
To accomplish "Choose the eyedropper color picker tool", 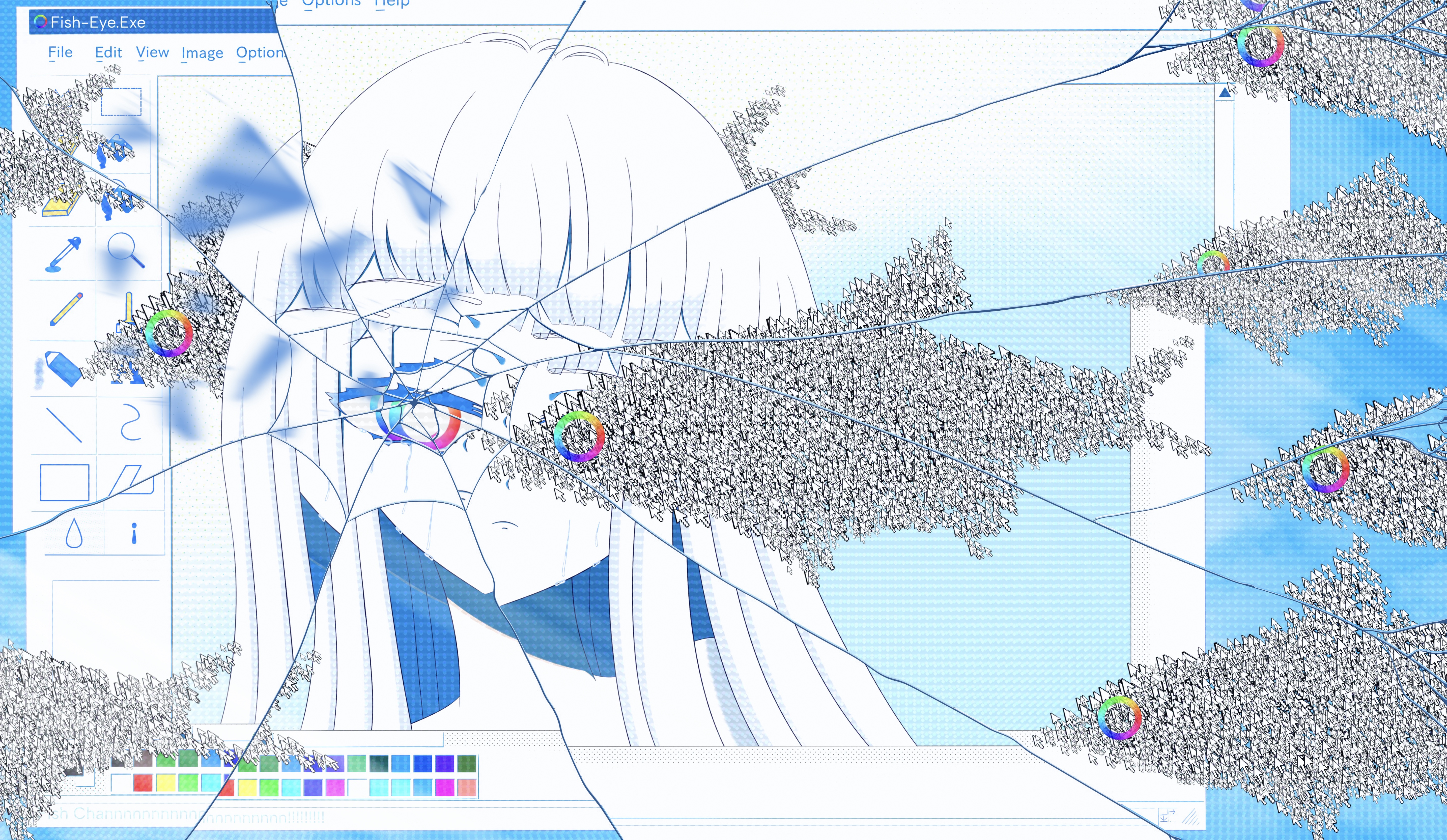I will pos(63,254).
